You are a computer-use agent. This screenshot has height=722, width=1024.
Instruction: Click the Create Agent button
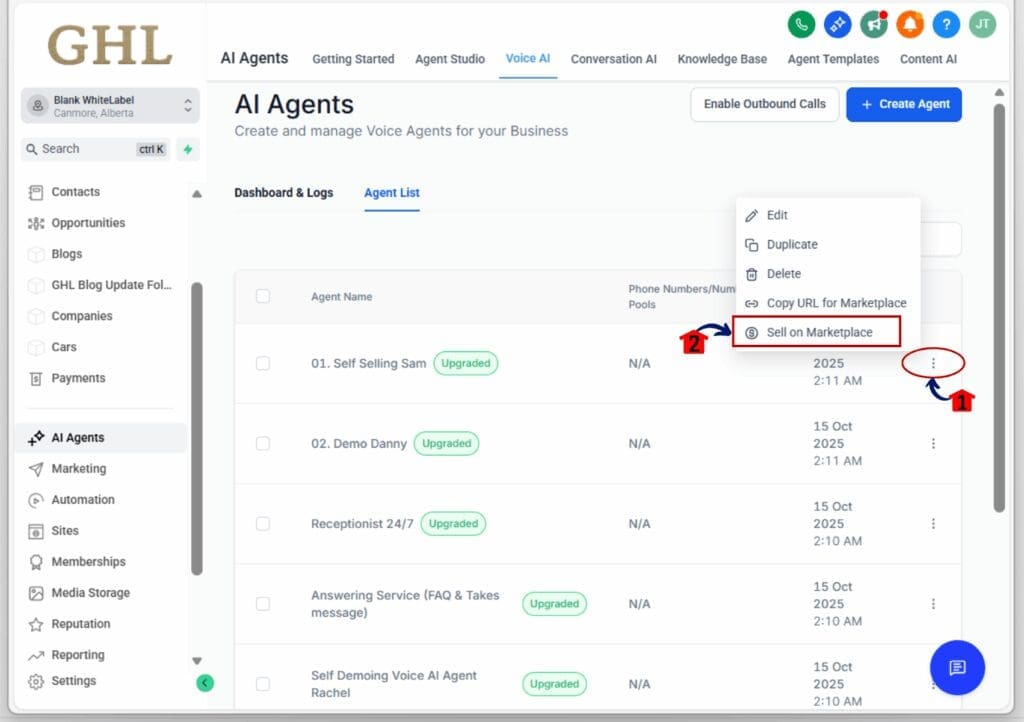tap(904, 104)
